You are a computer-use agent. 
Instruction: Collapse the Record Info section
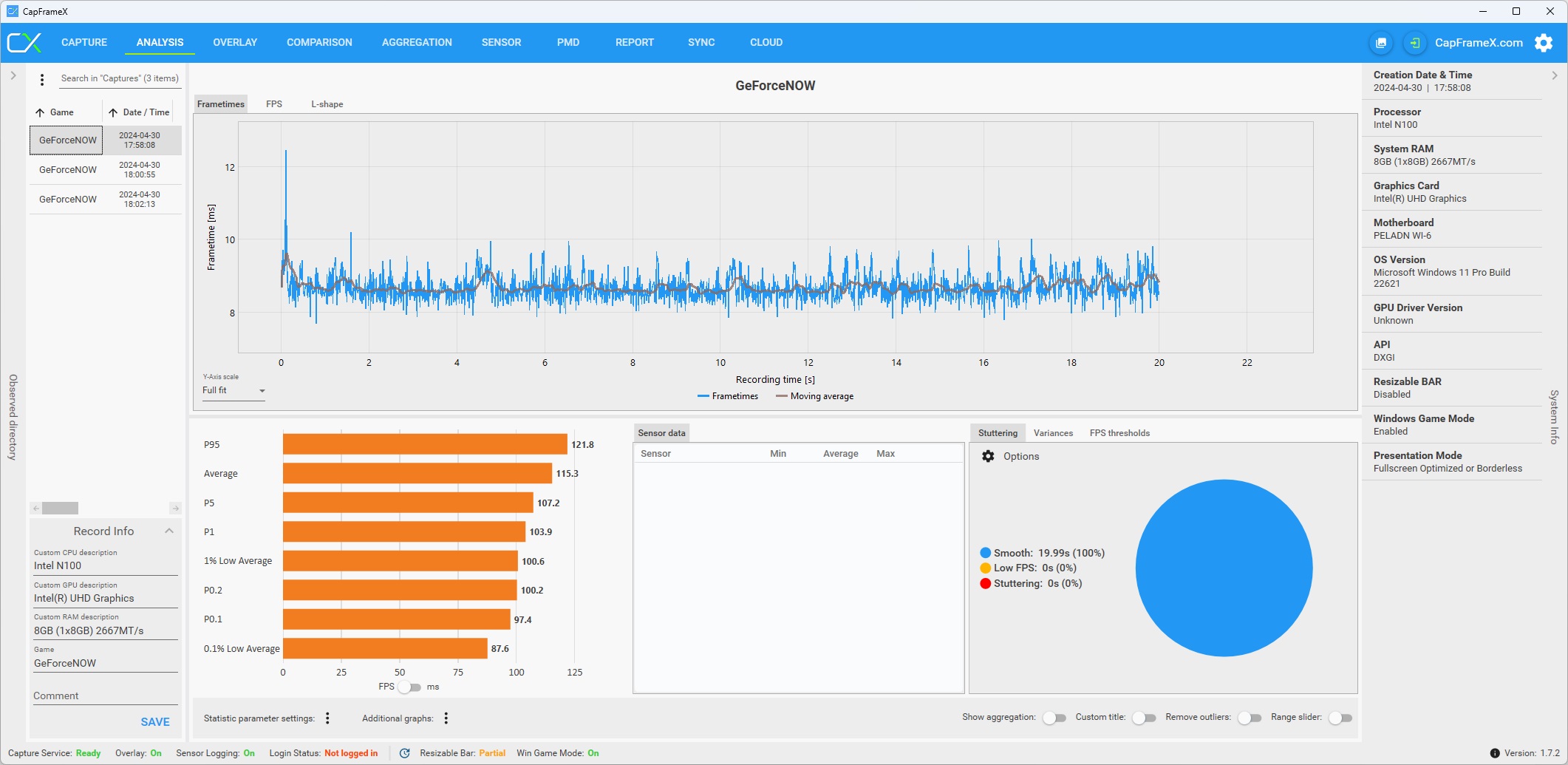coord(169,531)
